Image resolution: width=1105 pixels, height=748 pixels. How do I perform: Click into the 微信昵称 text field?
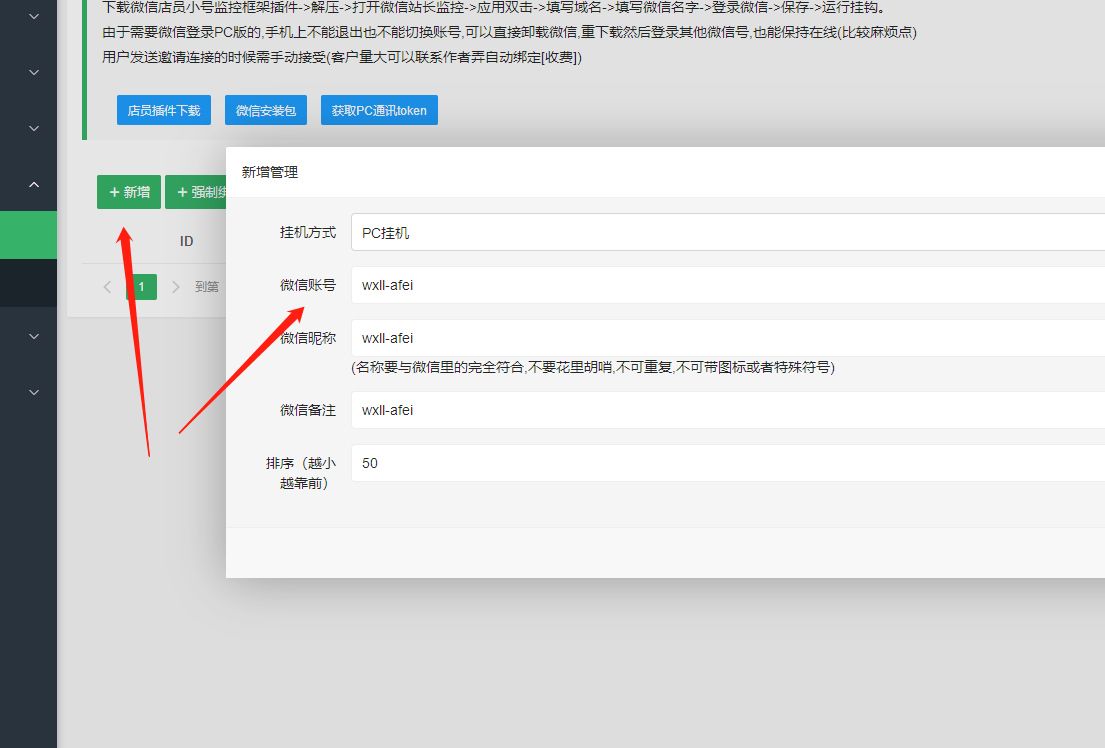tap(727, 338)
